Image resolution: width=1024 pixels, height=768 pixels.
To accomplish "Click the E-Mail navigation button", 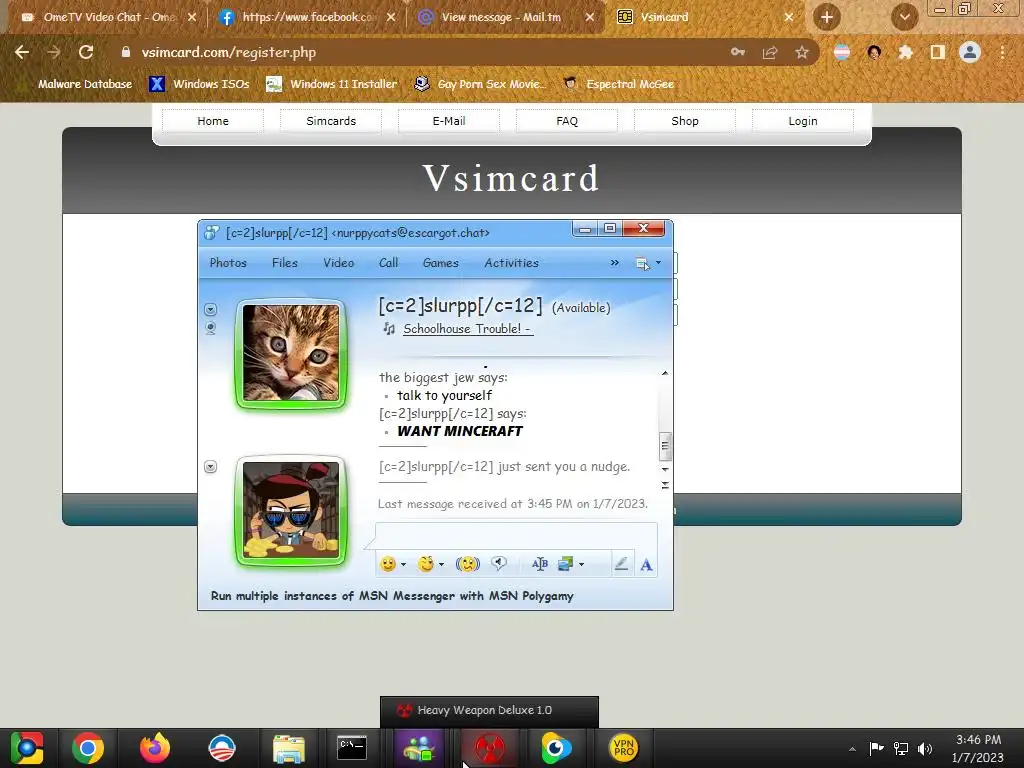I will pos(449,121).
